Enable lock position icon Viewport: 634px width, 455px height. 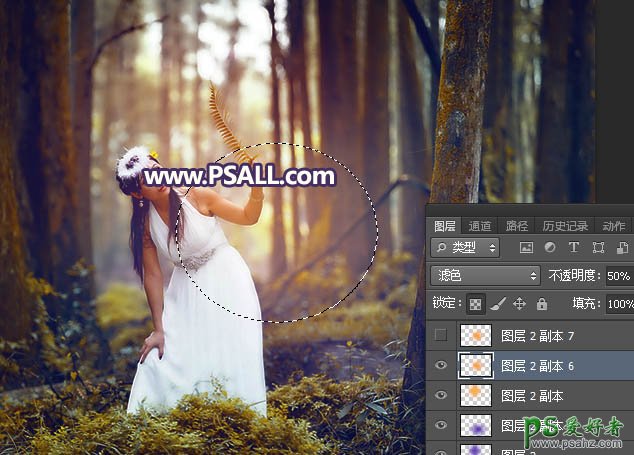click(x=520, y=303)
